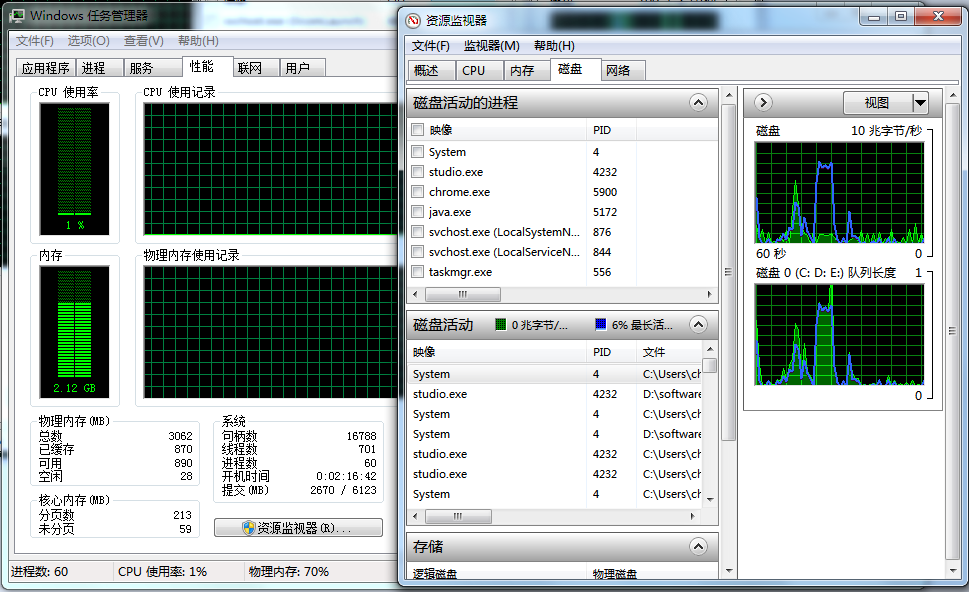The height and width of the screenshot is (592, 969).
Task: Click main pane vertical scrollbar down arrow
Action: point(729,570)
